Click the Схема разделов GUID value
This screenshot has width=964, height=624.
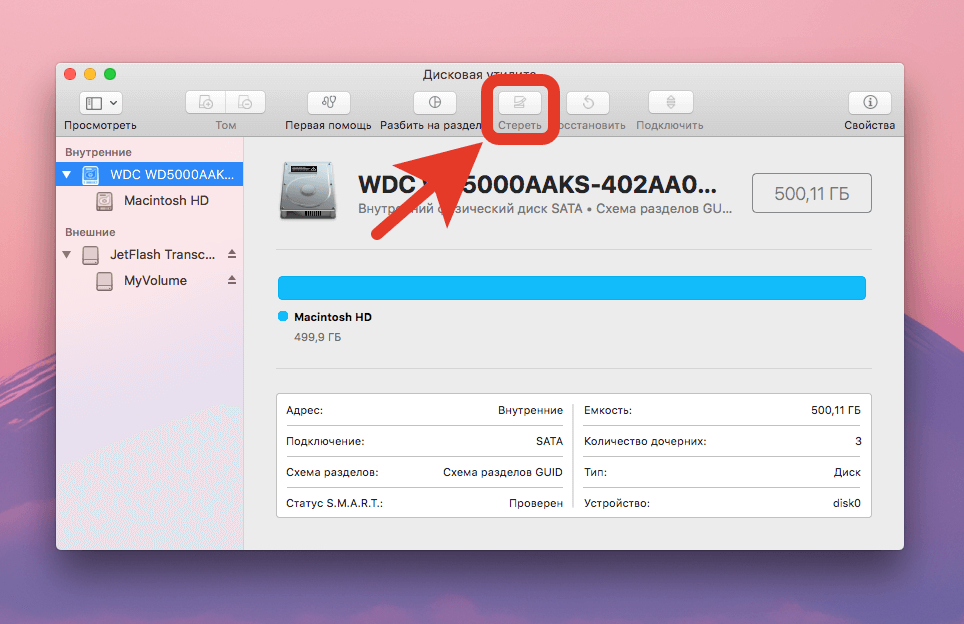[x=502, y=472]
